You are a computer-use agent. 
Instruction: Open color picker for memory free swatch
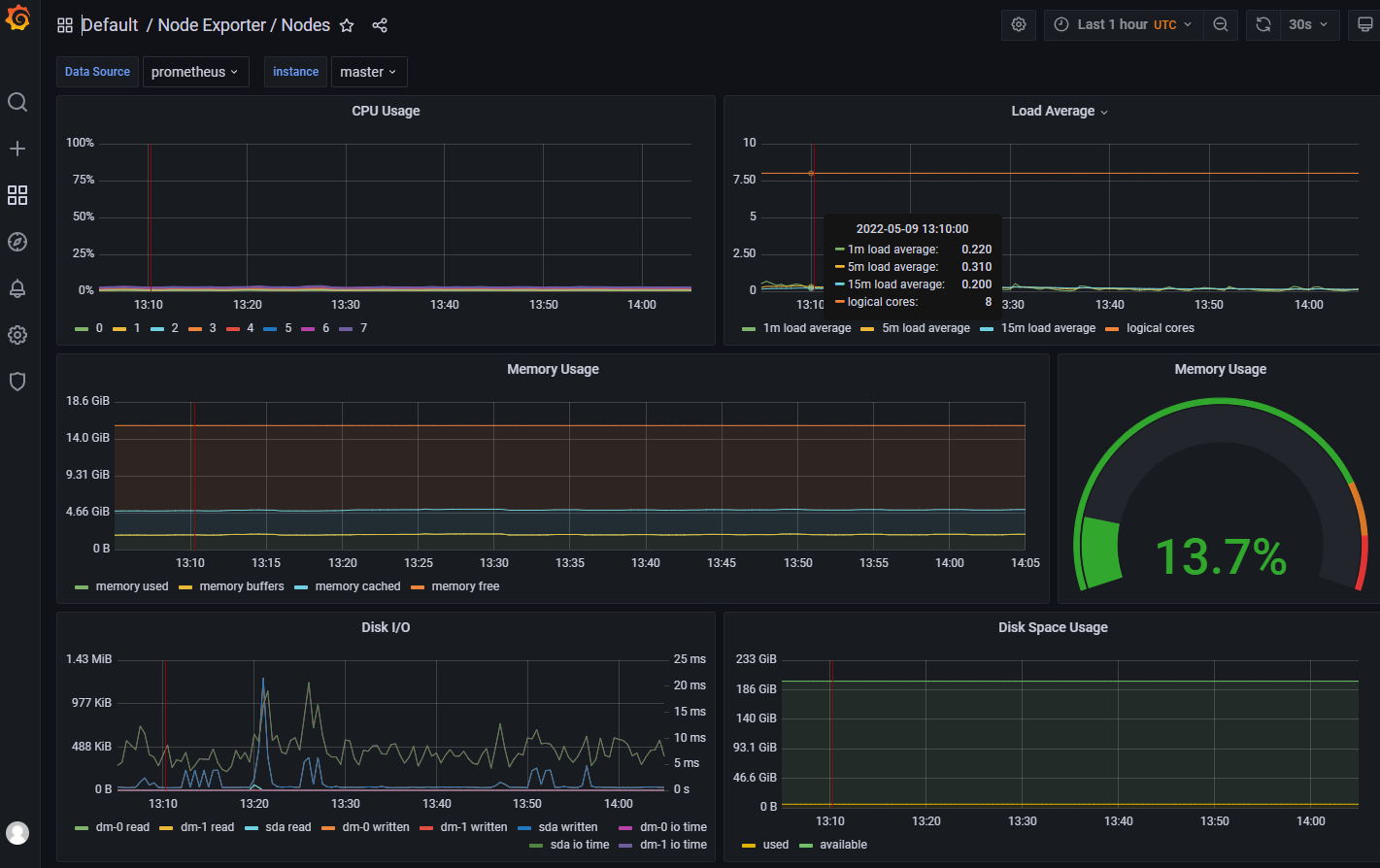pyautogui.click(x=418, y=587)
